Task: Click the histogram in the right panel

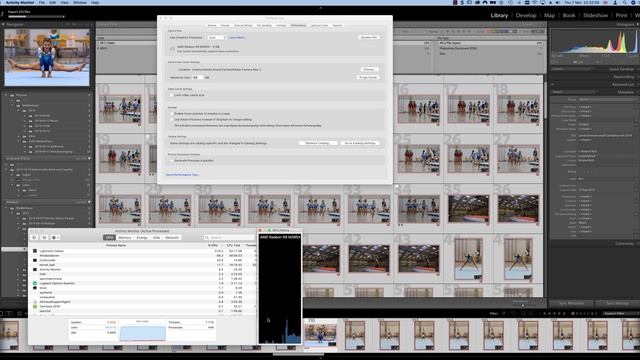Action: [593, 42]
